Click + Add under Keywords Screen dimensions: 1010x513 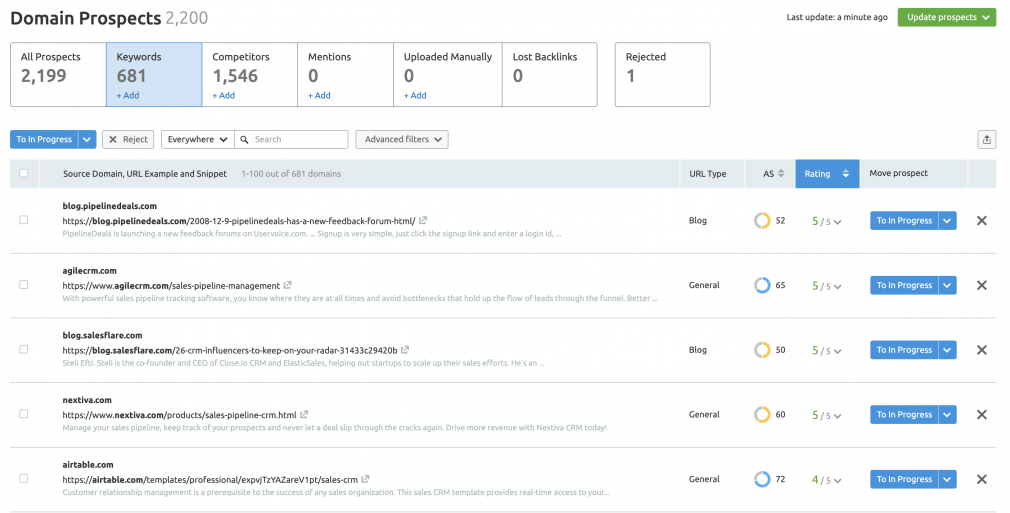coord(128,95)
